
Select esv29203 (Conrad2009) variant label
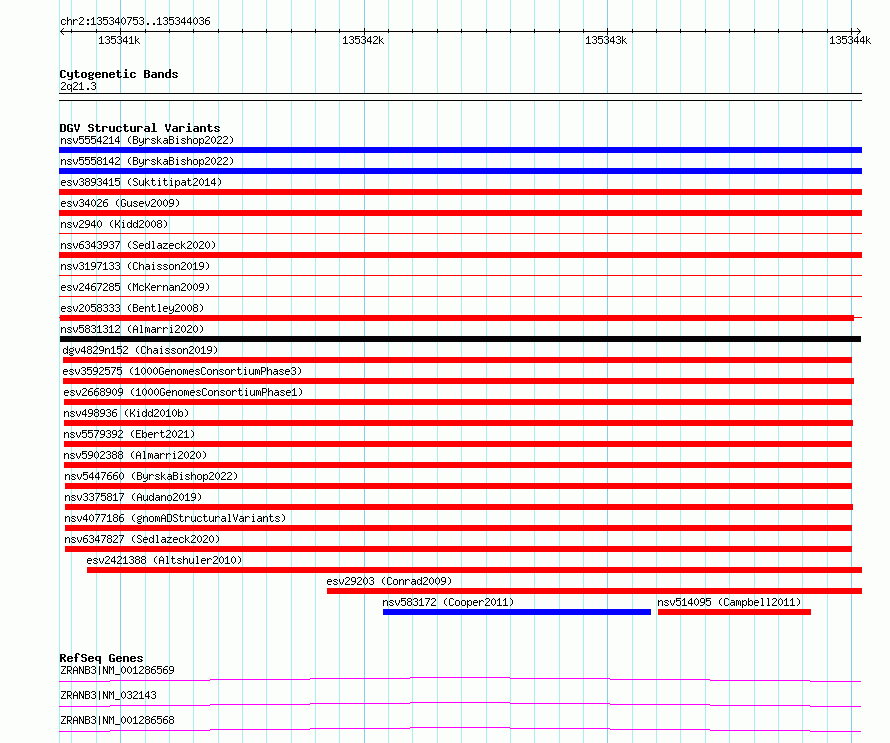point(389,581)
